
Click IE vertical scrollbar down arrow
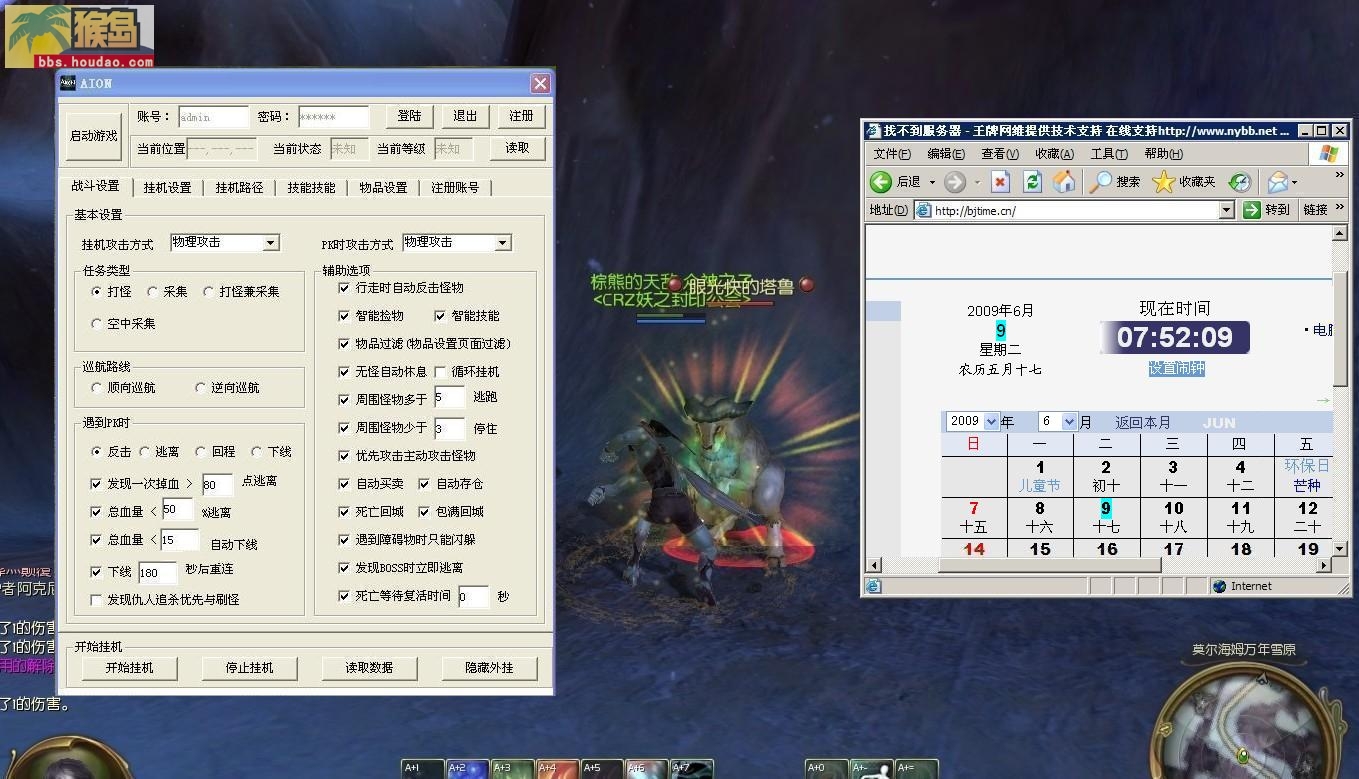click(1340, 548)
